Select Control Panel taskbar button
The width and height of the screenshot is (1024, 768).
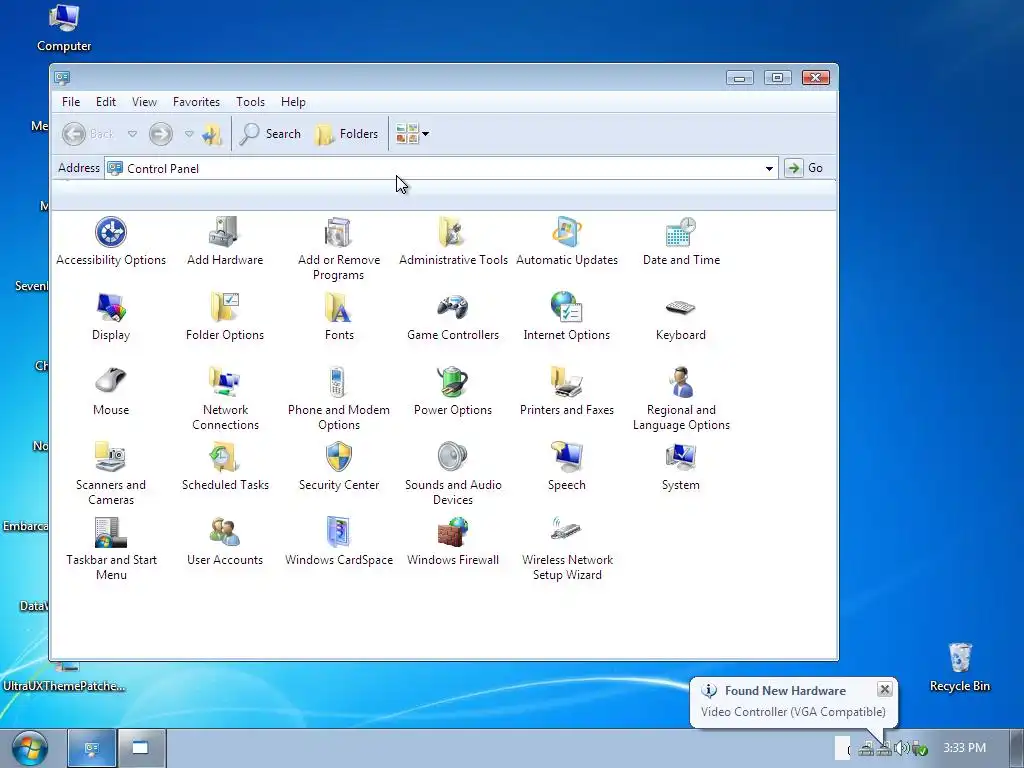92,748
